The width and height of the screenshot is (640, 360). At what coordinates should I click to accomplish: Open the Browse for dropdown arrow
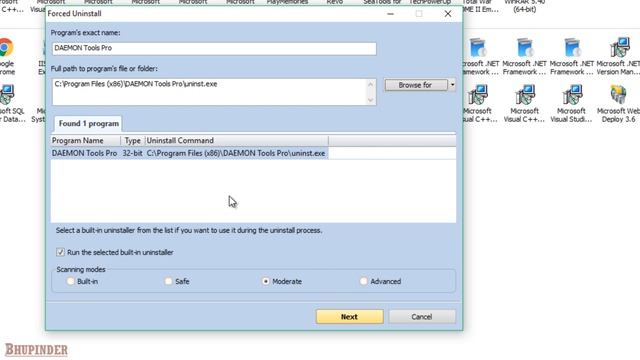click(x=452, y=85)
